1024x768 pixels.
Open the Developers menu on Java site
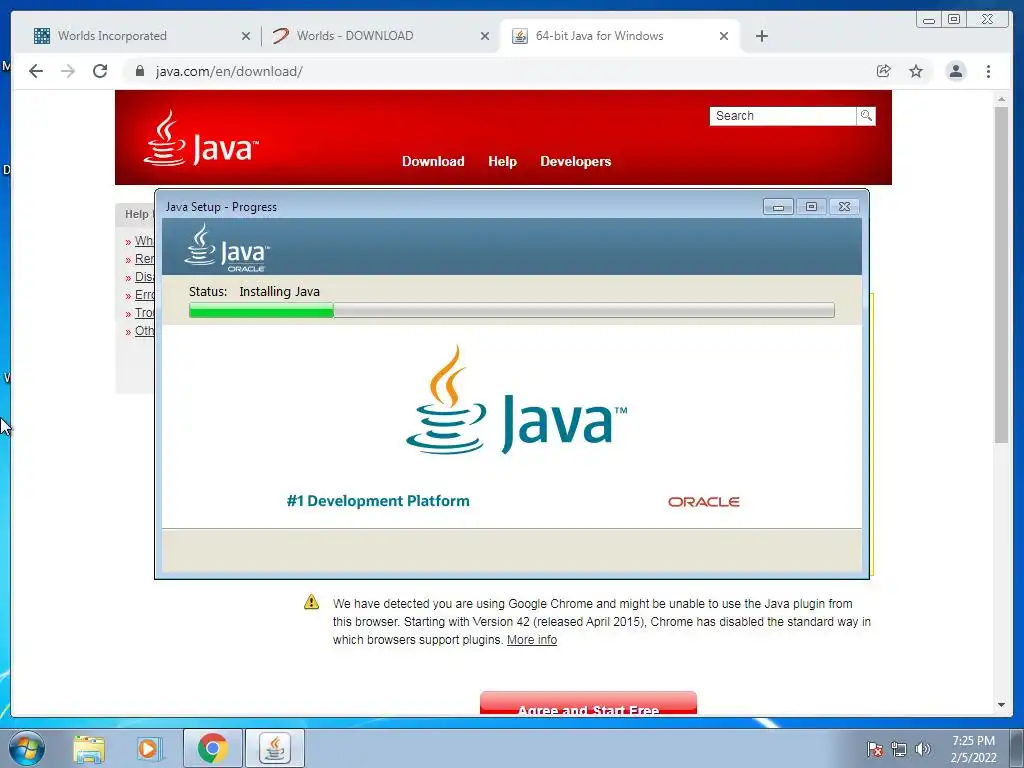click(x=575, y=161)
